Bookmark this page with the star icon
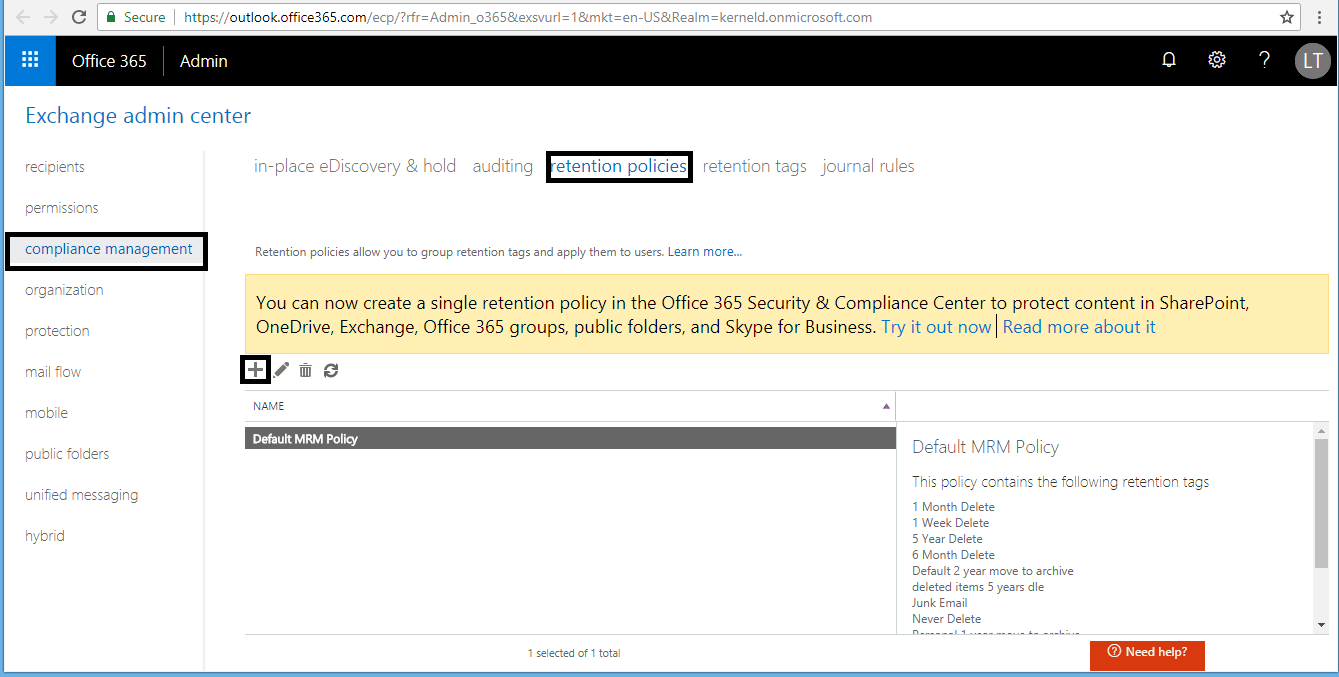The width and height of the screenshot is (1339, 677). (1287, 17)
